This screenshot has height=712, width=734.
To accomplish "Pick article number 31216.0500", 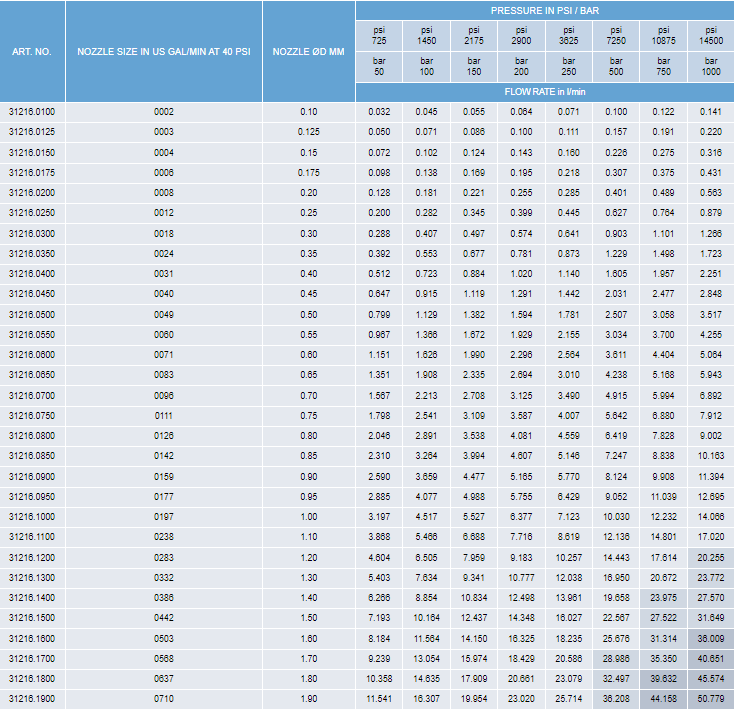I will pyautogui.click(x=32, y=314).
